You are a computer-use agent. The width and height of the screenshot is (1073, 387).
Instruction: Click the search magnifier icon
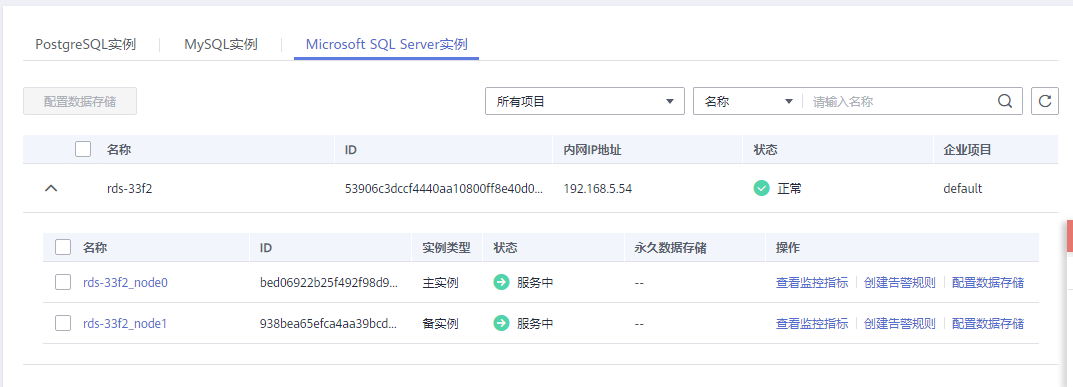click(x=1005, y=101)
